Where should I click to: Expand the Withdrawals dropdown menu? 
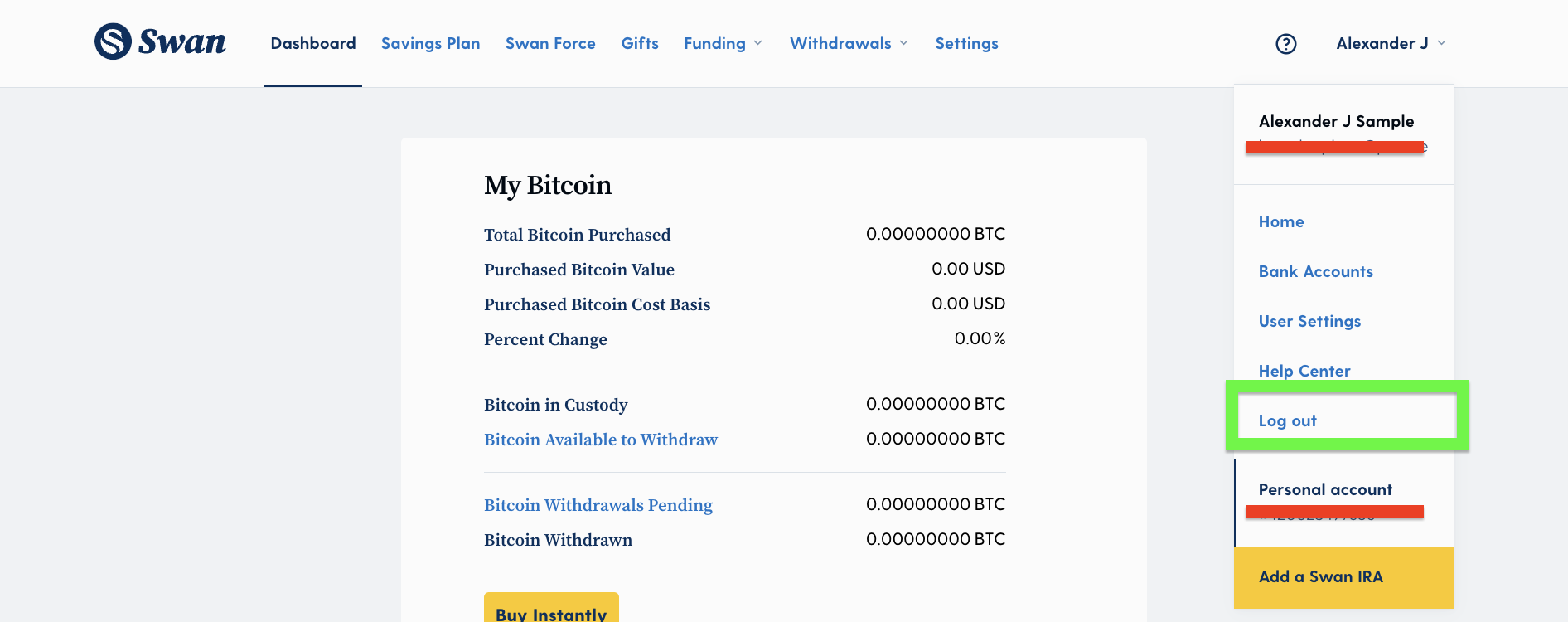849,43
